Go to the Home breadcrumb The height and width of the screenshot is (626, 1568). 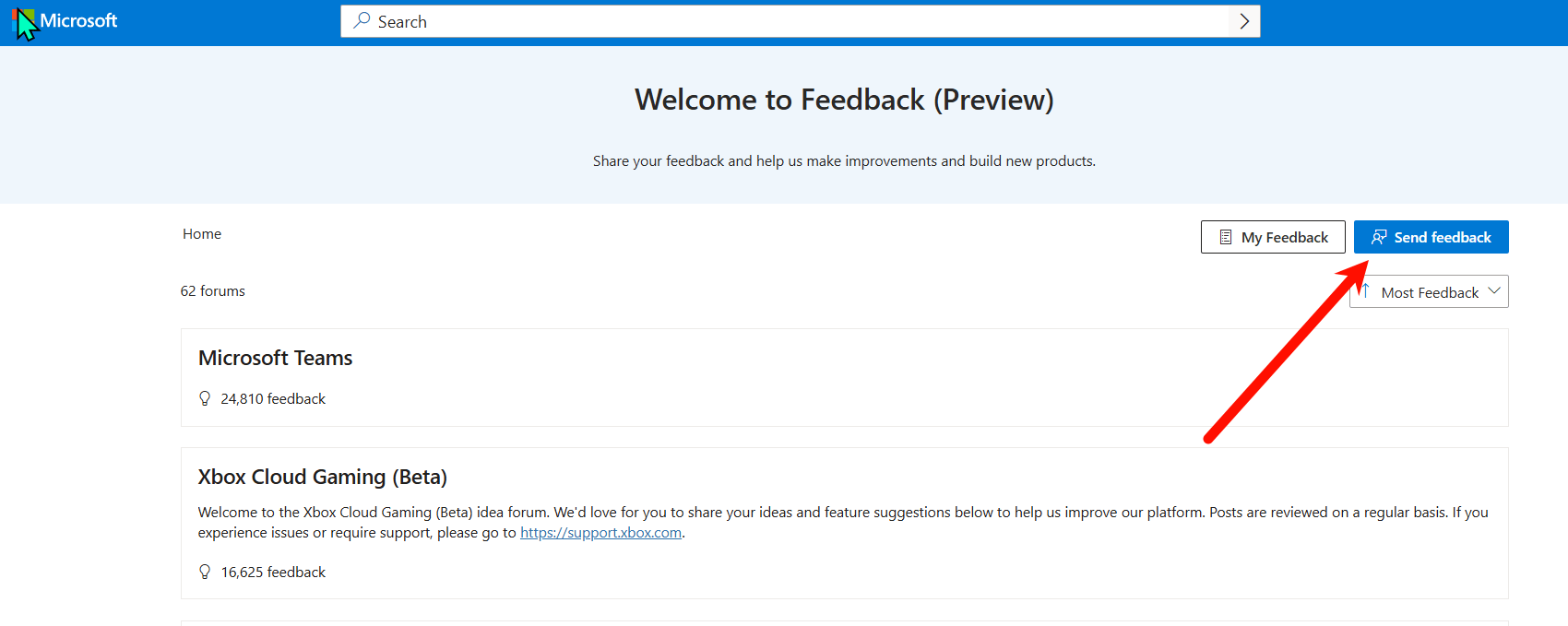pyautogui.click(x=202, y=234)
